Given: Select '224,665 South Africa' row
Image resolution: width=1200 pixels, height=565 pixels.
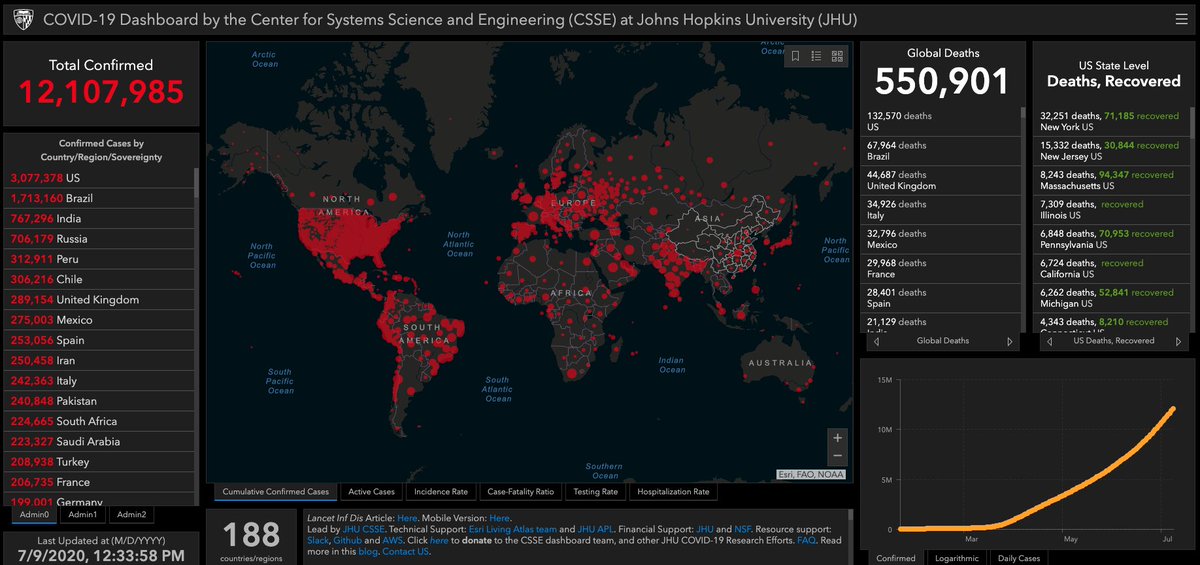Looking at the screenshot, I should pyautogui.click(x=100, y=421).
